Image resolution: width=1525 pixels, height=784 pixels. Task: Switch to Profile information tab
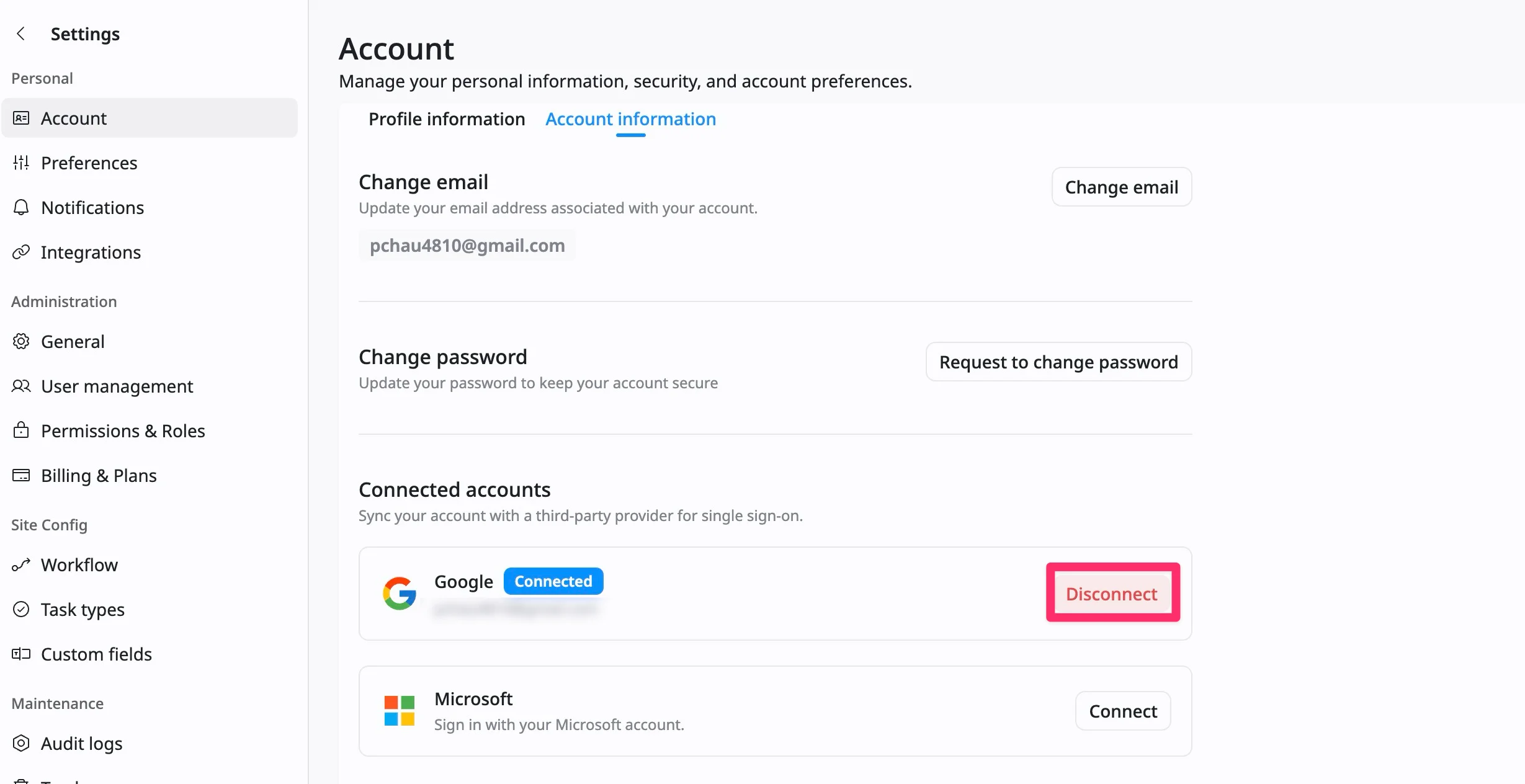pyautogui.click(x=447, y=119)
